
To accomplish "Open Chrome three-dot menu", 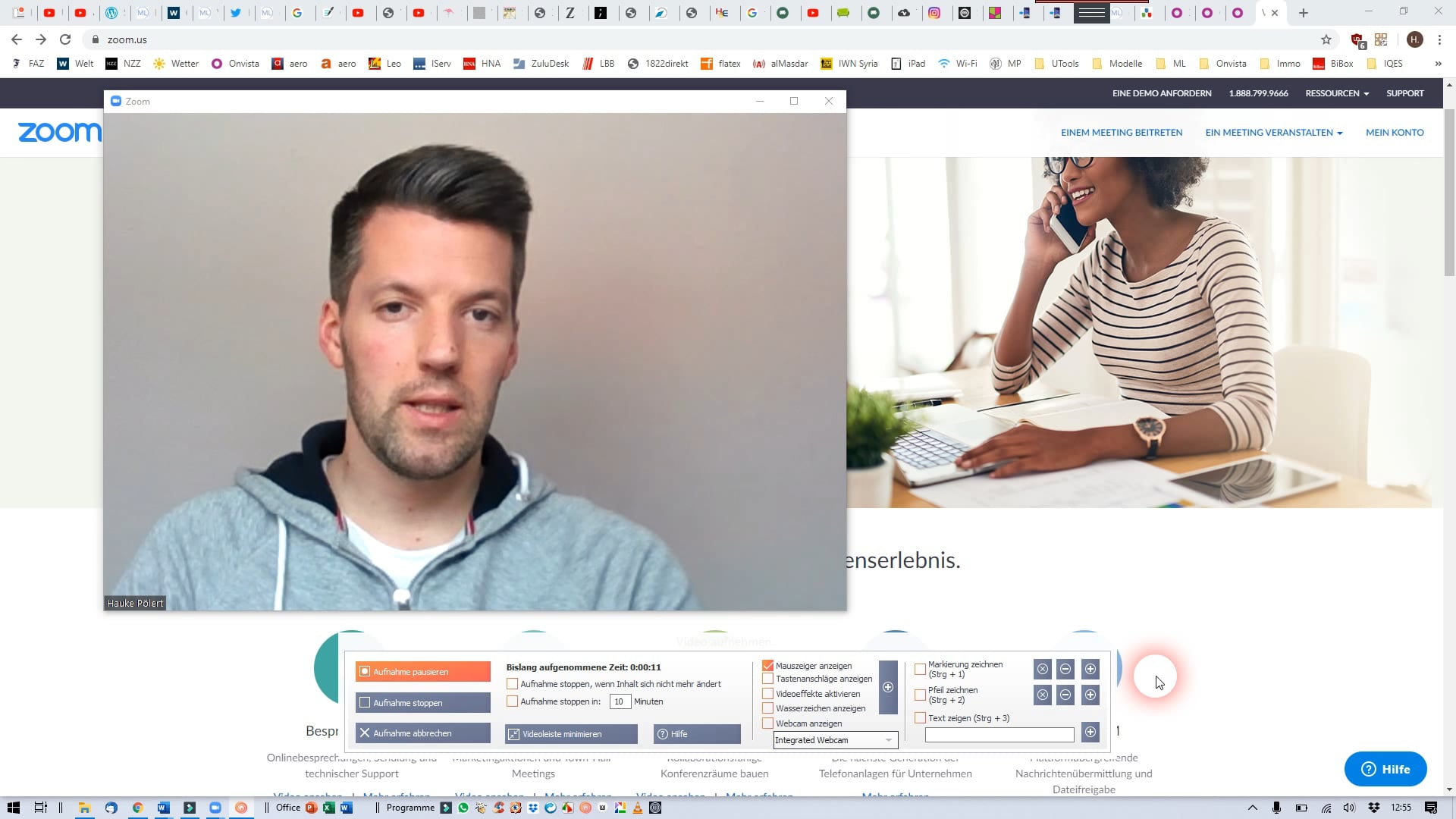I will tap(1440, 39).
